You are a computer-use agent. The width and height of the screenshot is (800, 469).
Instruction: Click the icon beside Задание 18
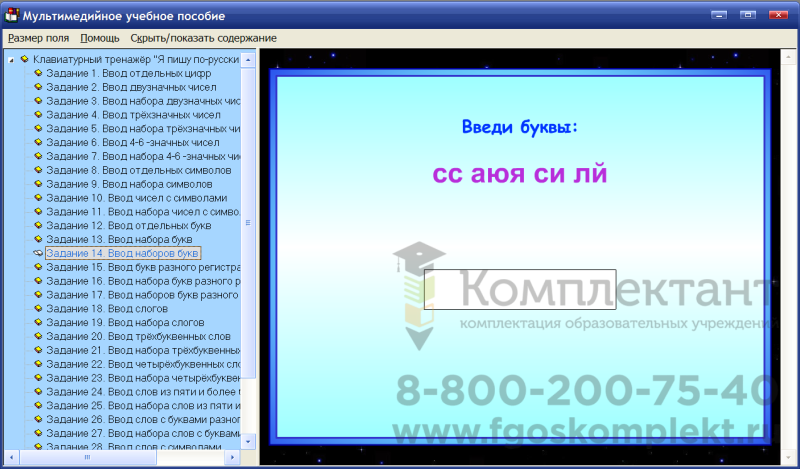pyautogui.click(x=38, y=308)
